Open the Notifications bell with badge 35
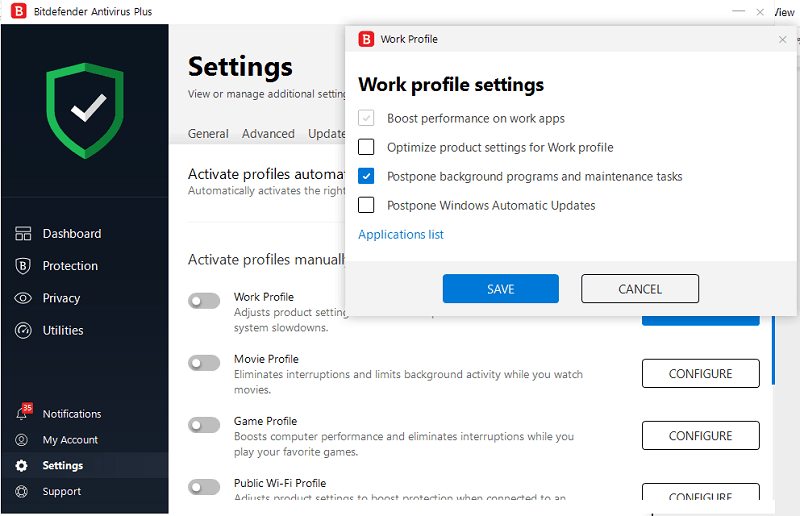This screenshot has height=516, width=800. tap(23, 412)
